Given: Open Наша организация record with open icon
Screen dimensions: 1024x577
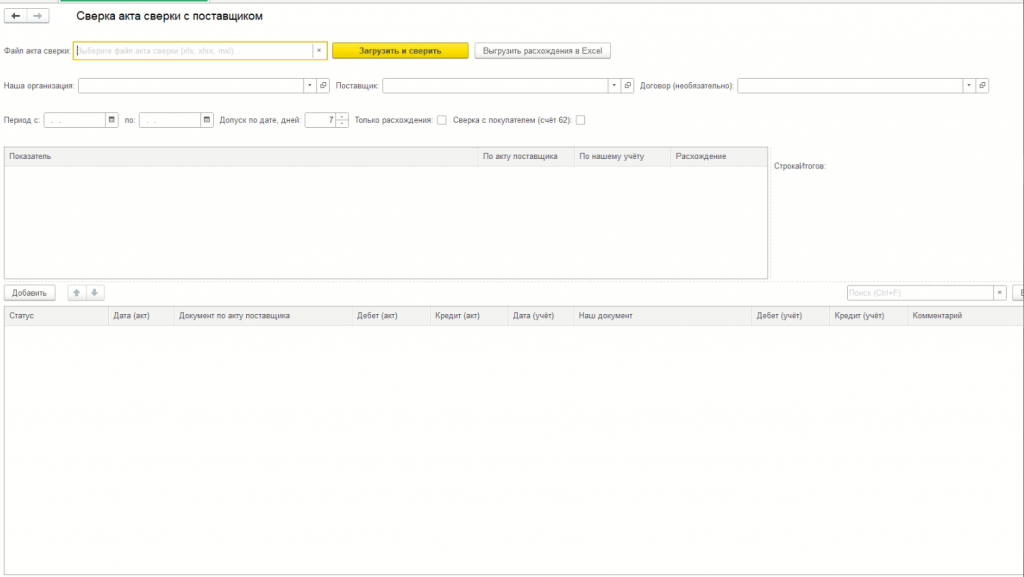Looking at the screenshot, I should pos(323,86).
